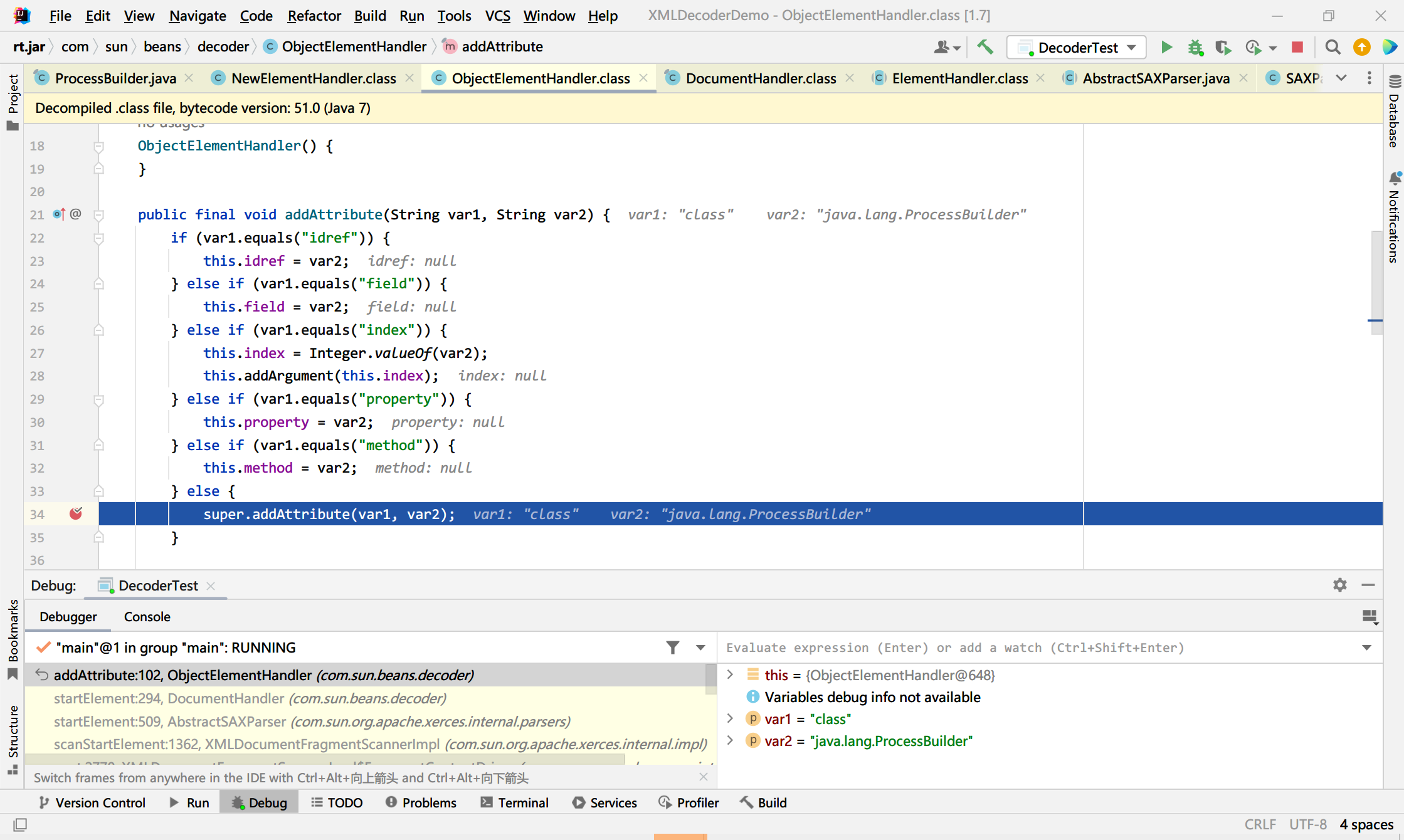Stop the running process with red square
The height and width of the screenshot is (840, 1404).
(x=1297, y=47)
